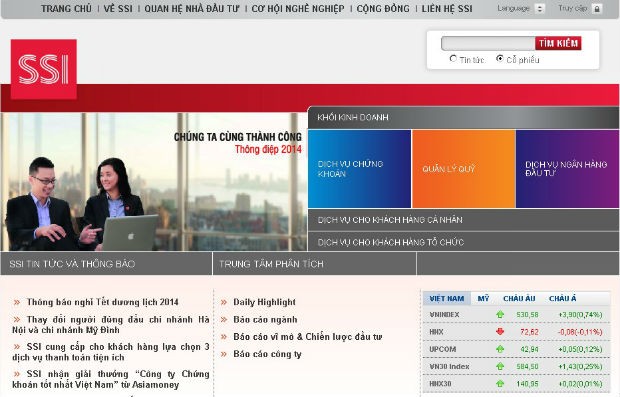Click arrow bullet beside Daily Highlight
Image resolution: width=620 pixels, height=397 pixels.
click(224, 302)
